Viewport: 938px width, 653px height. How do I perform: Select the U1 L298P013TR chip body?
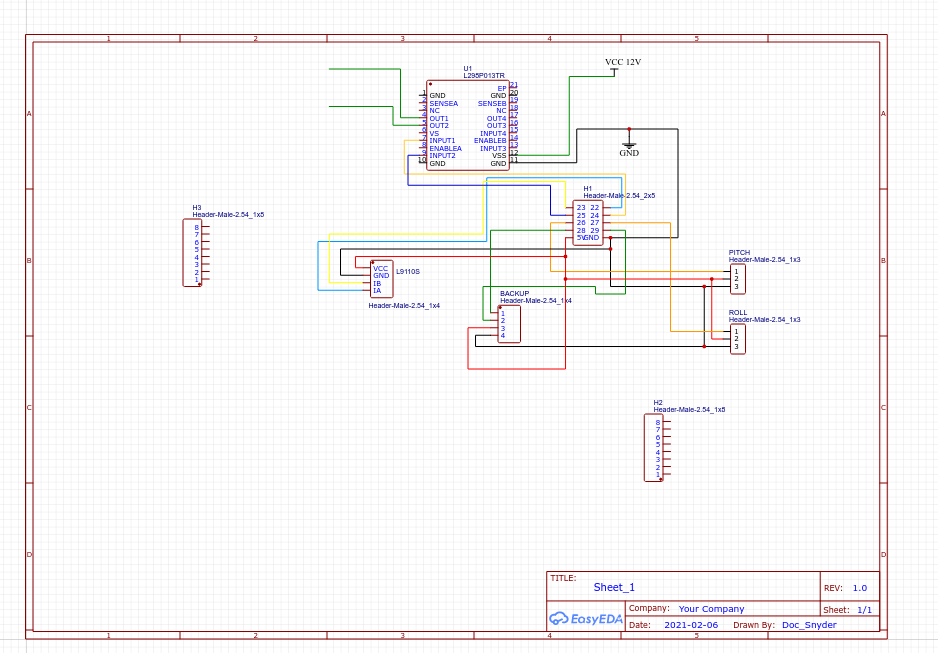[x=467, y=126]
